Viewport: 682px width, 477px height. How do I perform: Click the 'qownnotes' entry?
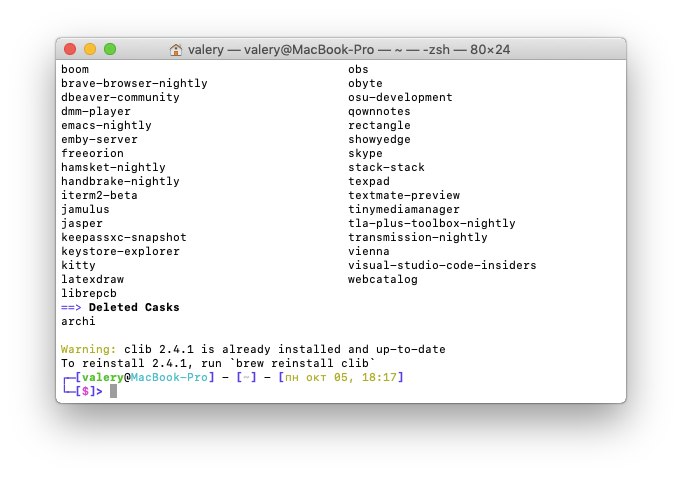379,111
